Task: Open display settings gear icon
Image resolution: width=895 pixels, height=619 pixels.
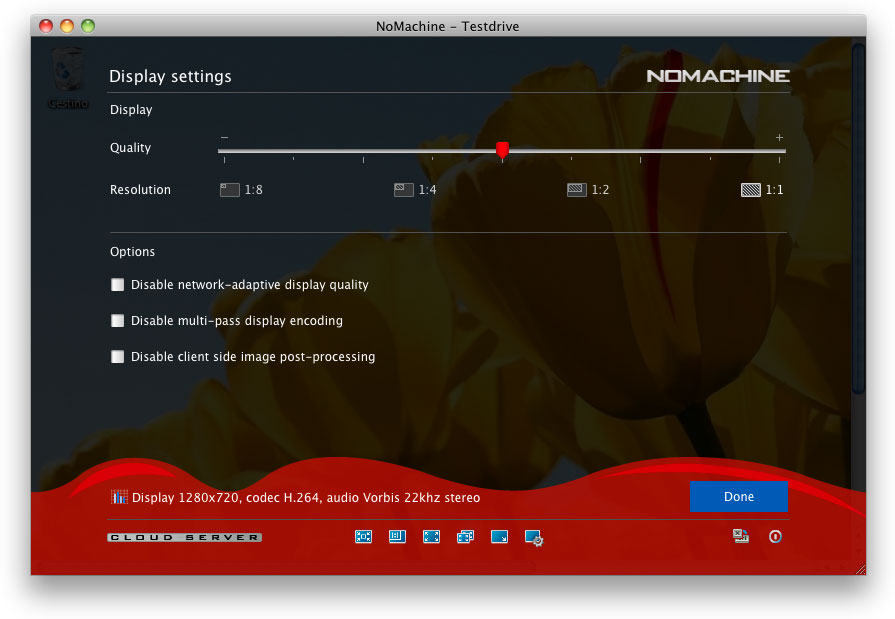Action: point(534,538)
